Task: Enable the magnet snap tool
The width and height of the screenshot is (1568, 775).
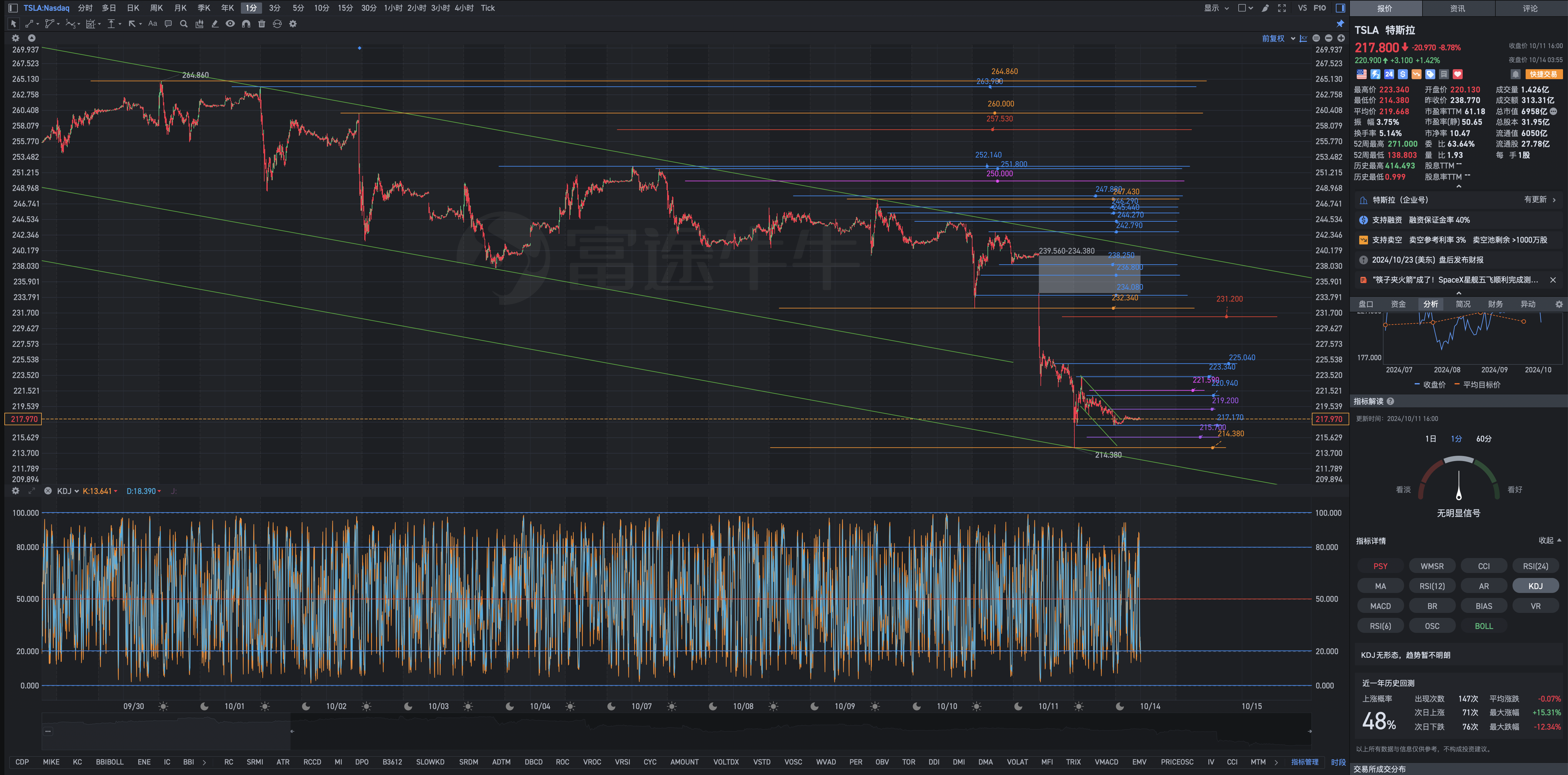Action: [x=246, y=24]
